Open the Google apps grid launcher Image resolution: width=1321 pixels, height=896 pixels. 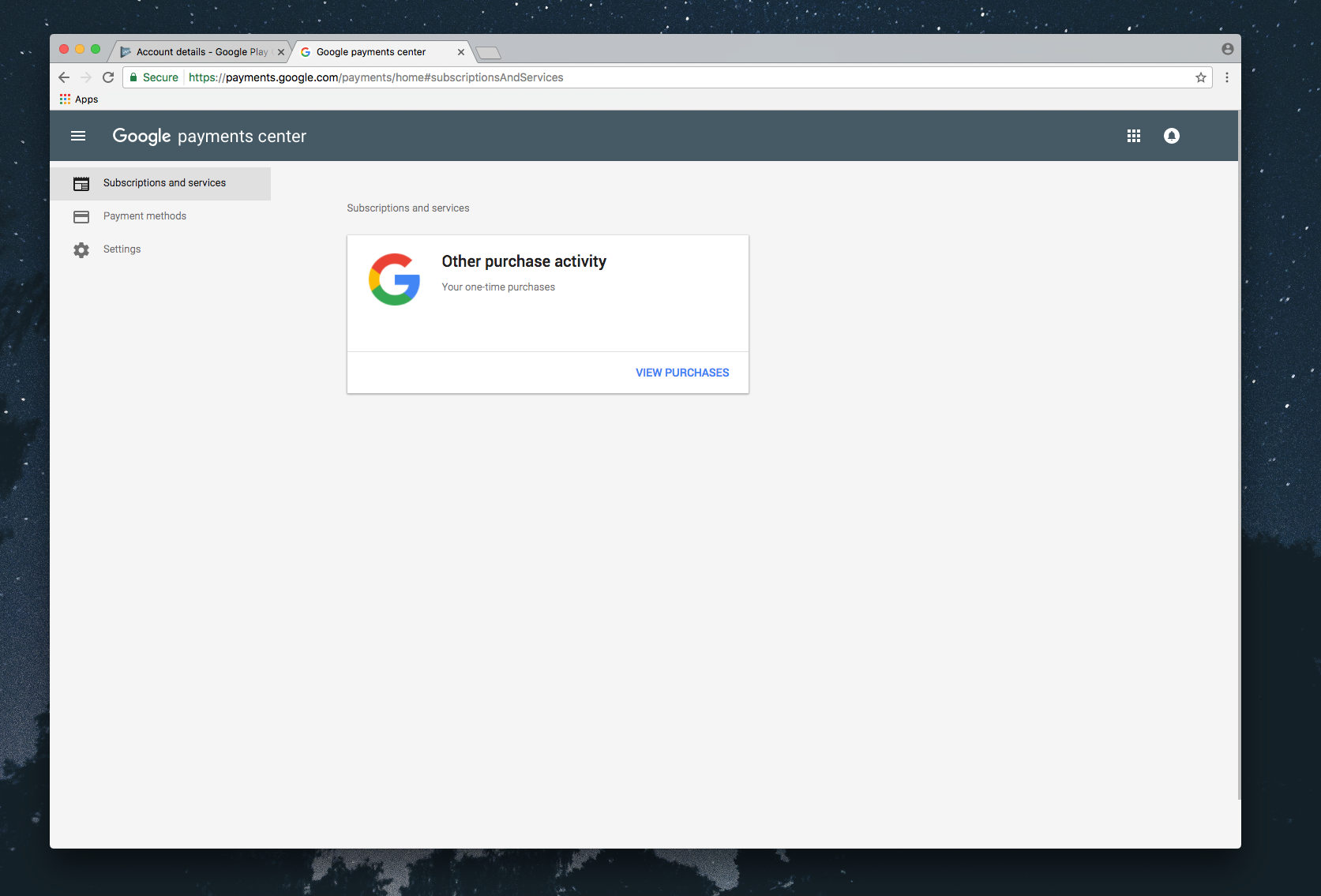tap(1134, 136)
